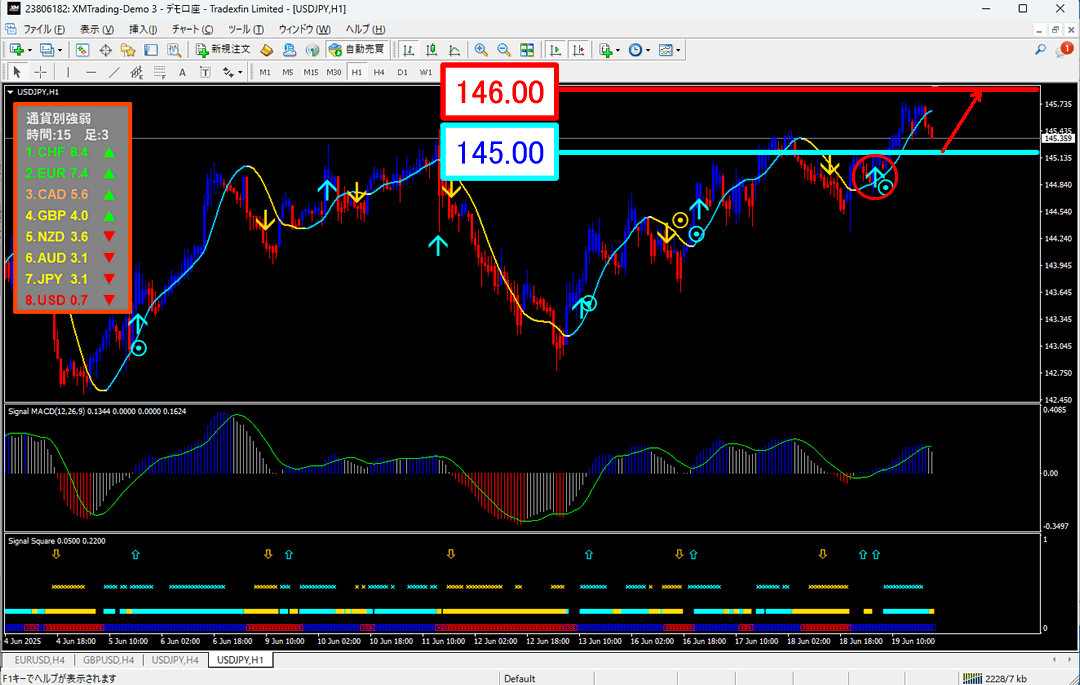Switch chart to Bar Chart mode

point(408,50)
